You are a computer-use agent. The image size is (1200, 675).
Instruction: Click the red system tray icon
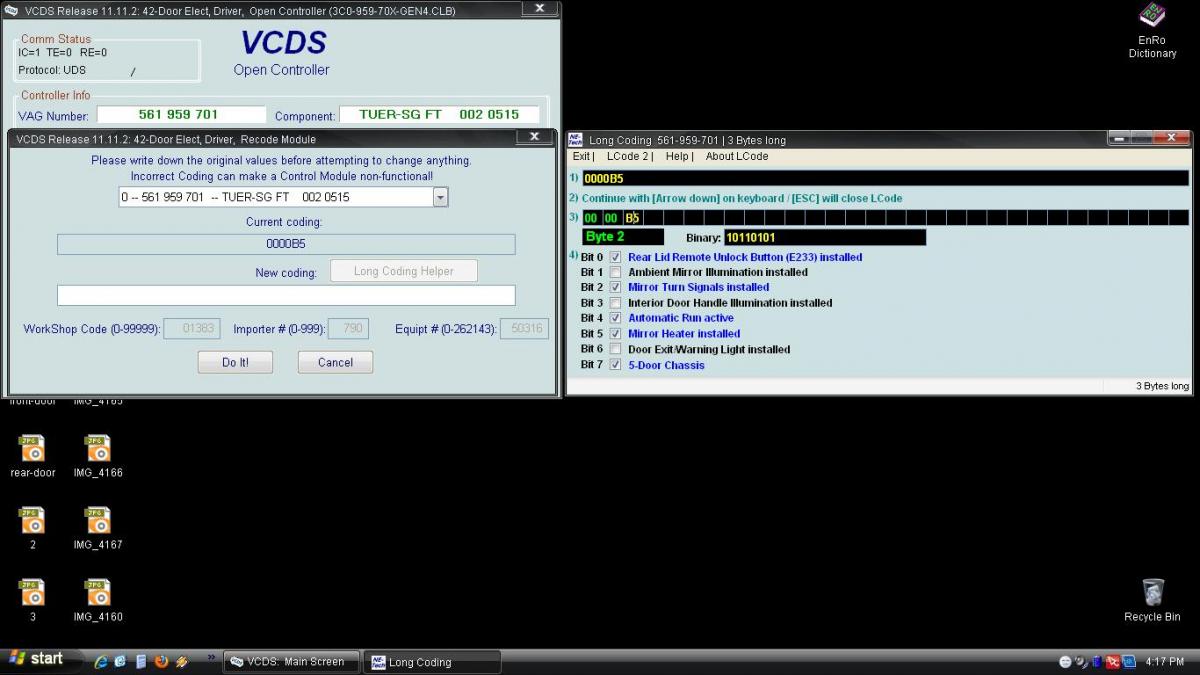[1112, 662]
